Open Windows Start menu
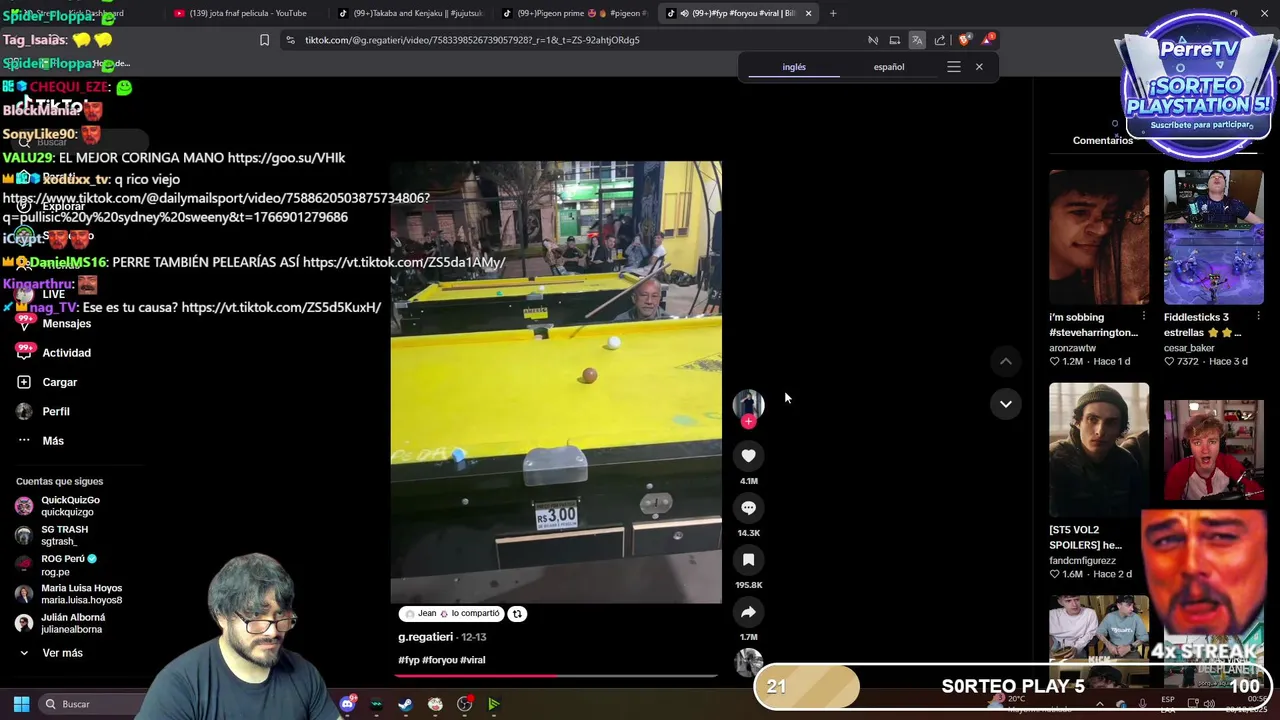The image size is (1280, 720). coord(21,704)
